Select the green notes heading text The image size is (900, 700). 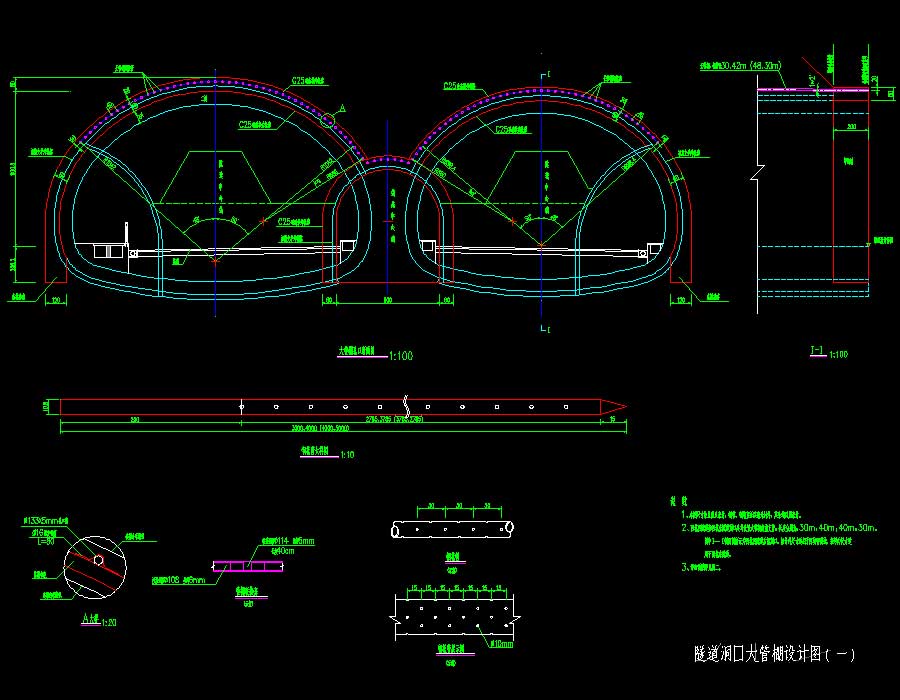point(678,500)
